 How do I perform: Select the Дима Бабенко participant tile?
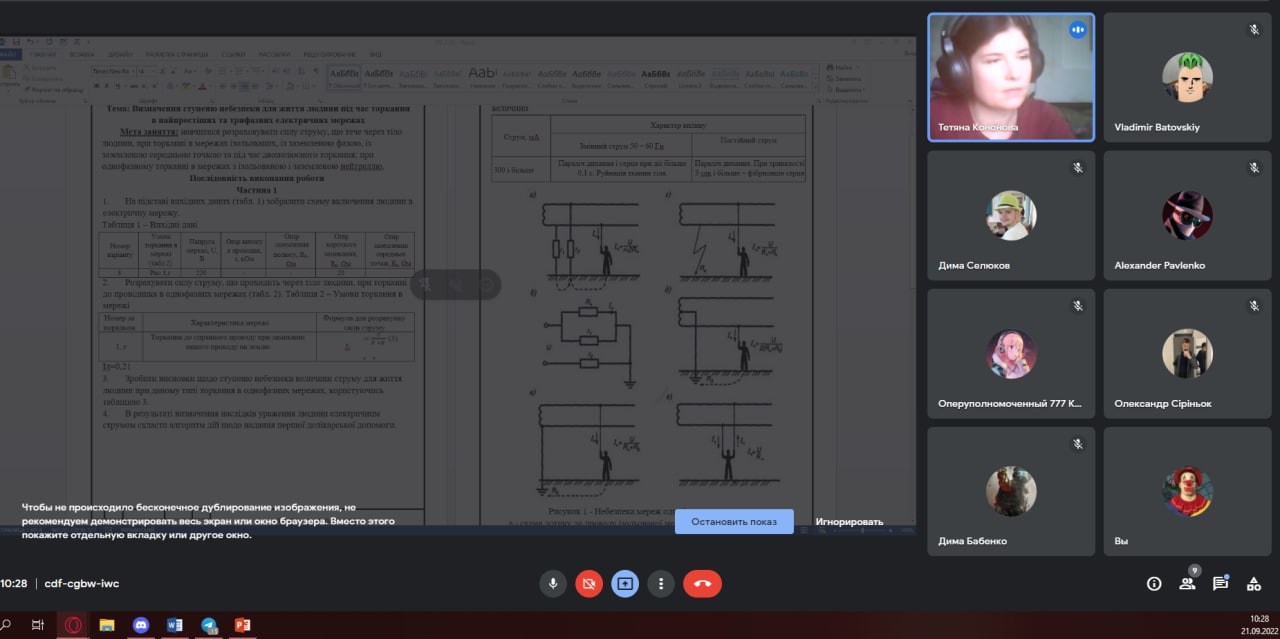click(1011, 492)
